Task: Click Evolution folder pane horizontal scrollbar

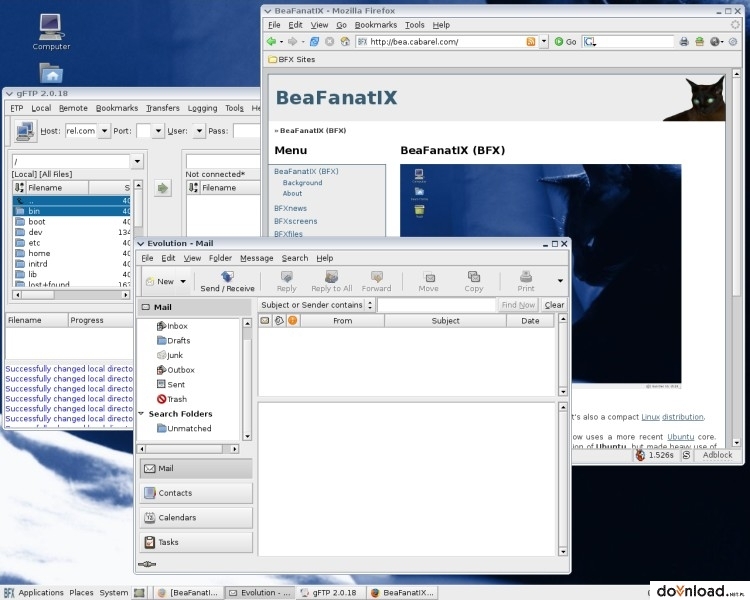Action: coord(188,449)
